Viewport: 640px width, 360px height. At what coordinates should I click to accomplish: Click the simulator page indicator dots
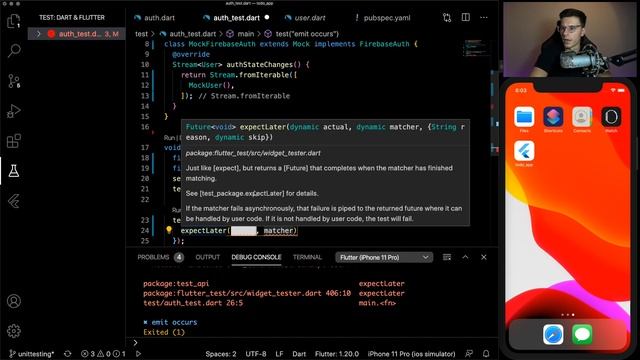(x=568, y=315)
